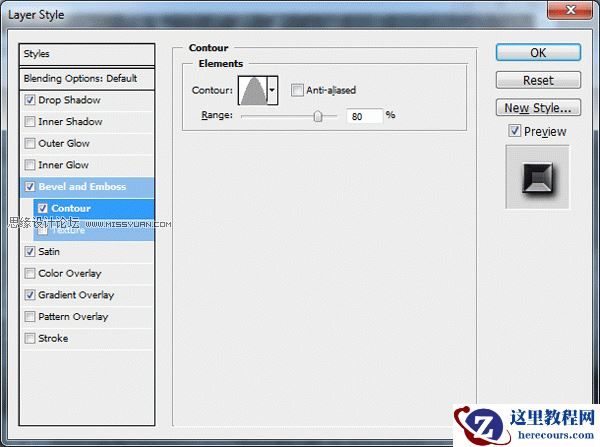Toggle the Drop Shadow checkbox
600x447 pixels.
pyautogui.click(x=30, y=100)
